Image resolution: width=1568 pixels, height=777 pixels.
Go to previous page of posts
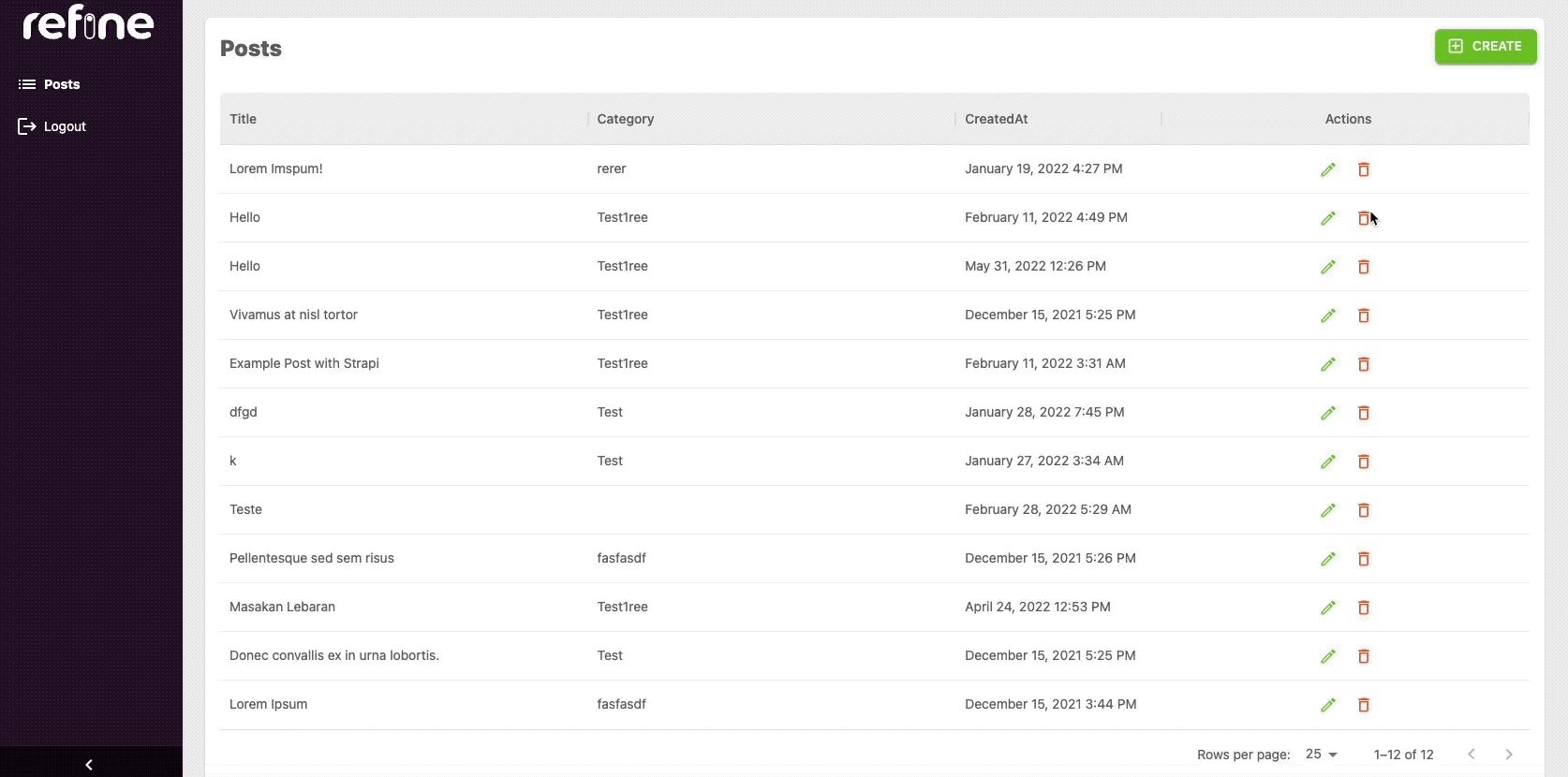pyautogui.click(x=1471, y=755)
